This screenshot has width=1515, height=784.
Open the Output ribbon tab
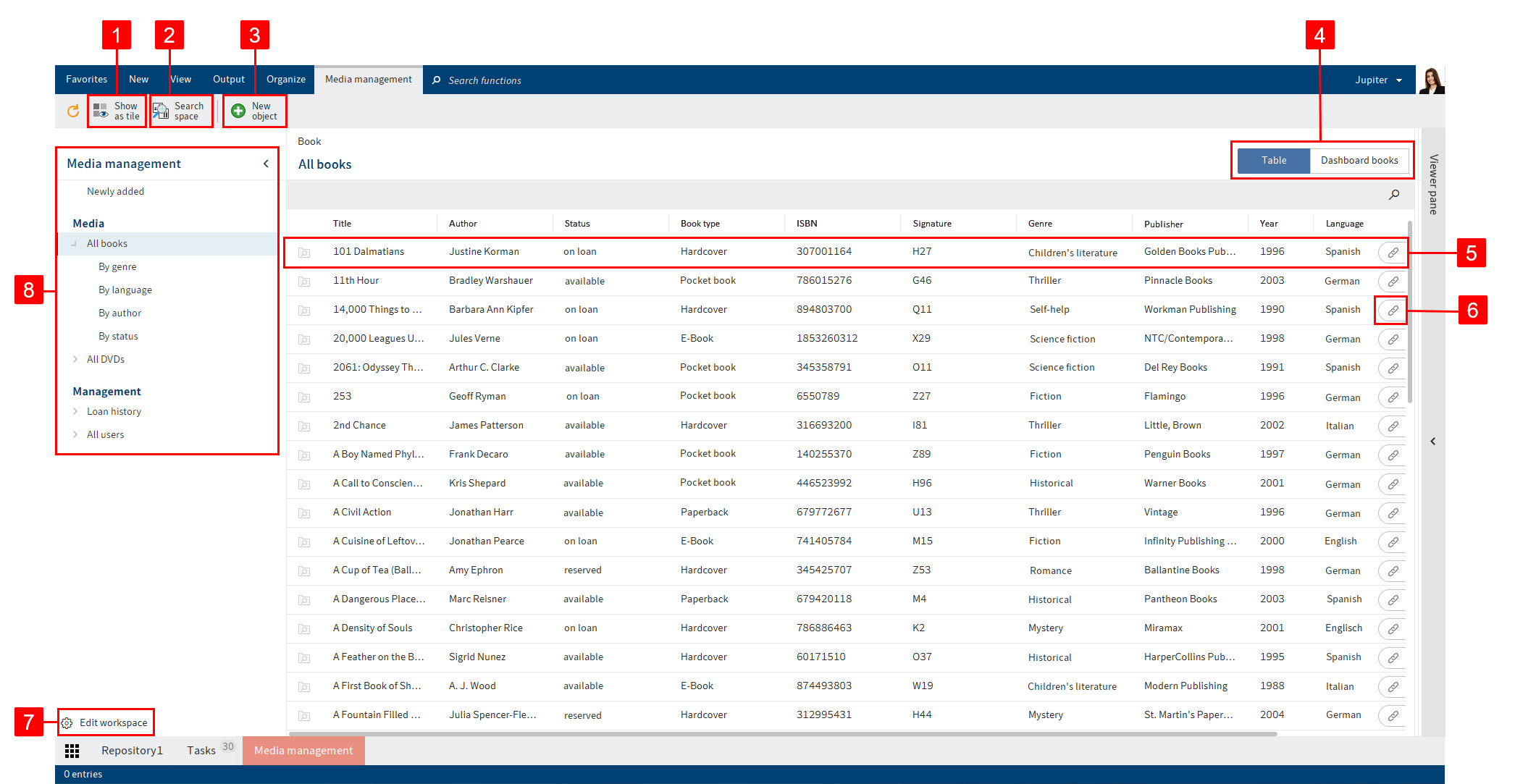pyautogui.click(x=229, y=80)
